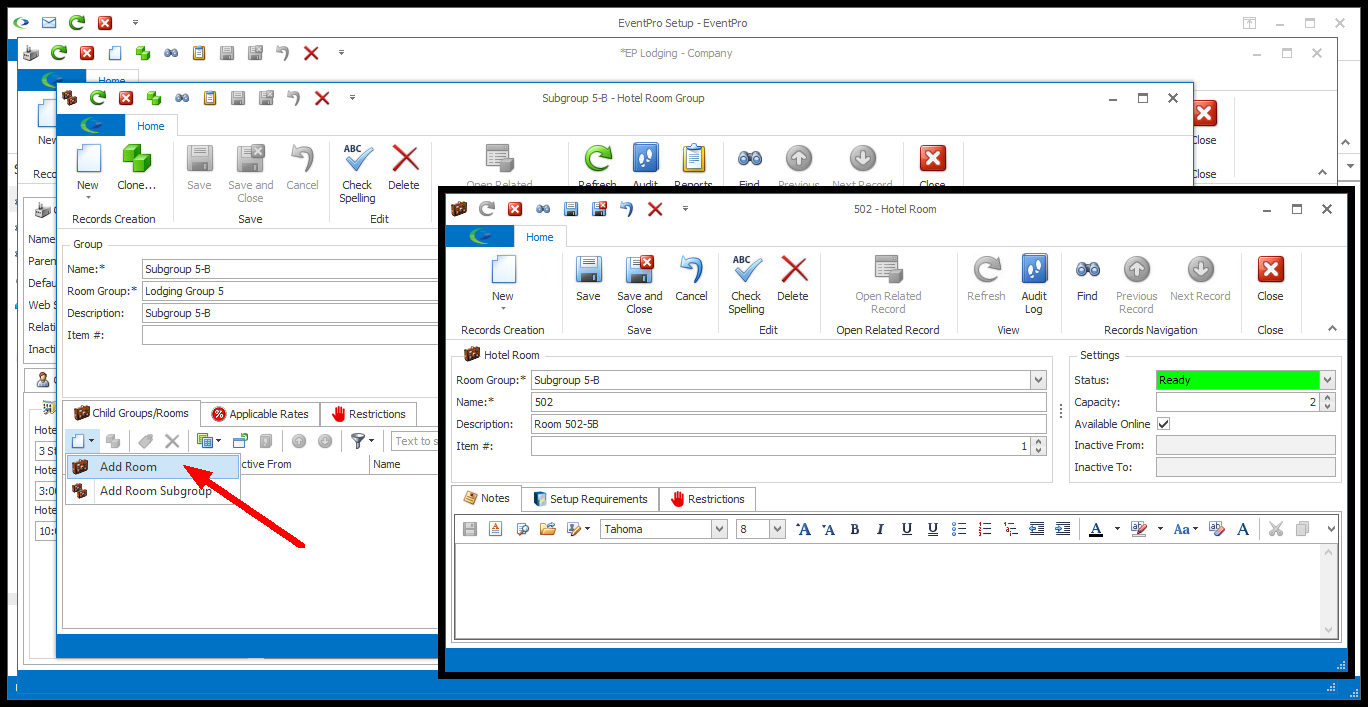Viewport: 1368px width, 707px height.
Task: Click mail envelope icon in EventPro Setup title bar
Action: (x=49, y=22)
